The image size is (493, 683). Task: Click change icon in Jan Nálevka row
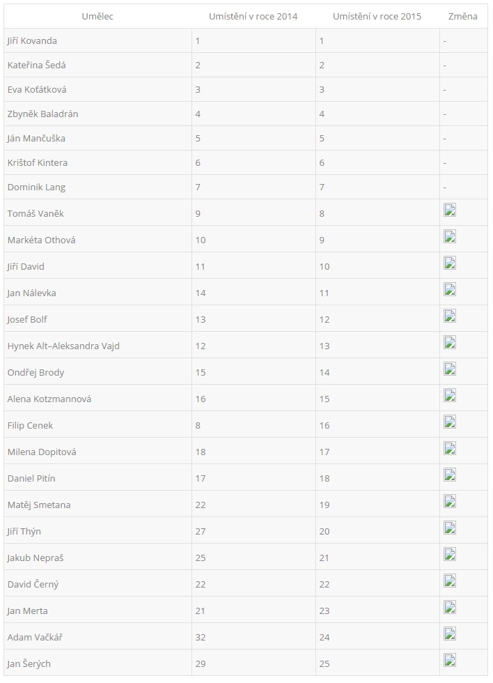(x=449, y=290)
